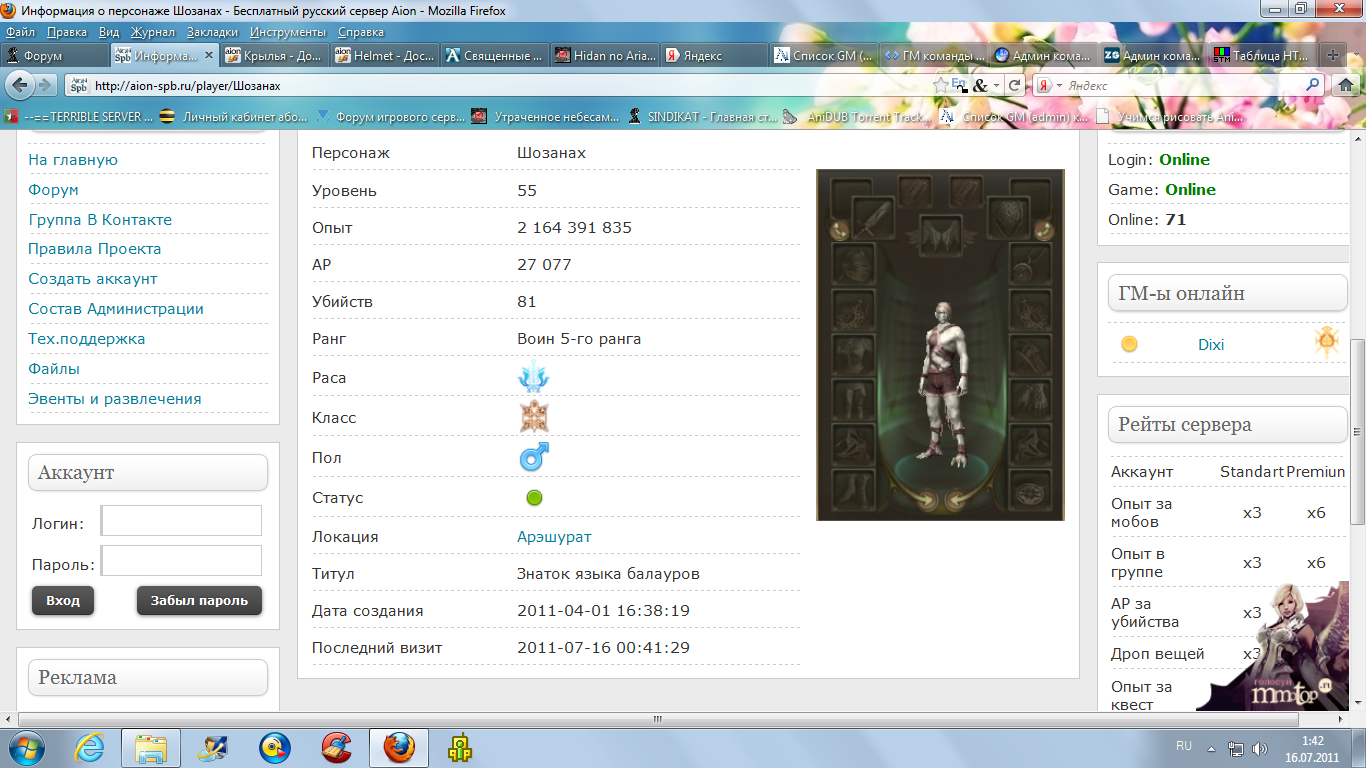
Task: Click the Арэшурат location link
Action: click(554, 537)
